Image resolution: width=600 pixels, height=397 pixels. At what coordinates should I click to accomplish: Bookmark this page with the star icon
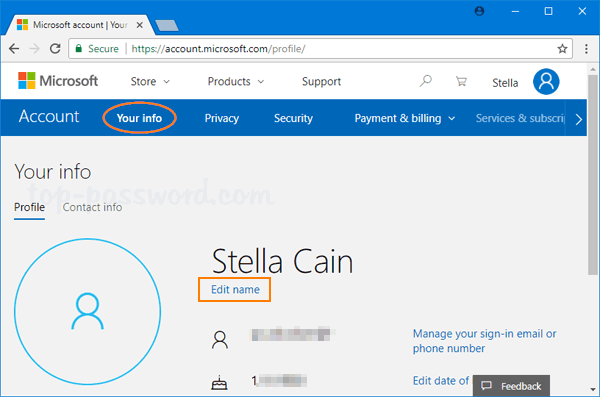pyautogui.click(x=562, y=49)
